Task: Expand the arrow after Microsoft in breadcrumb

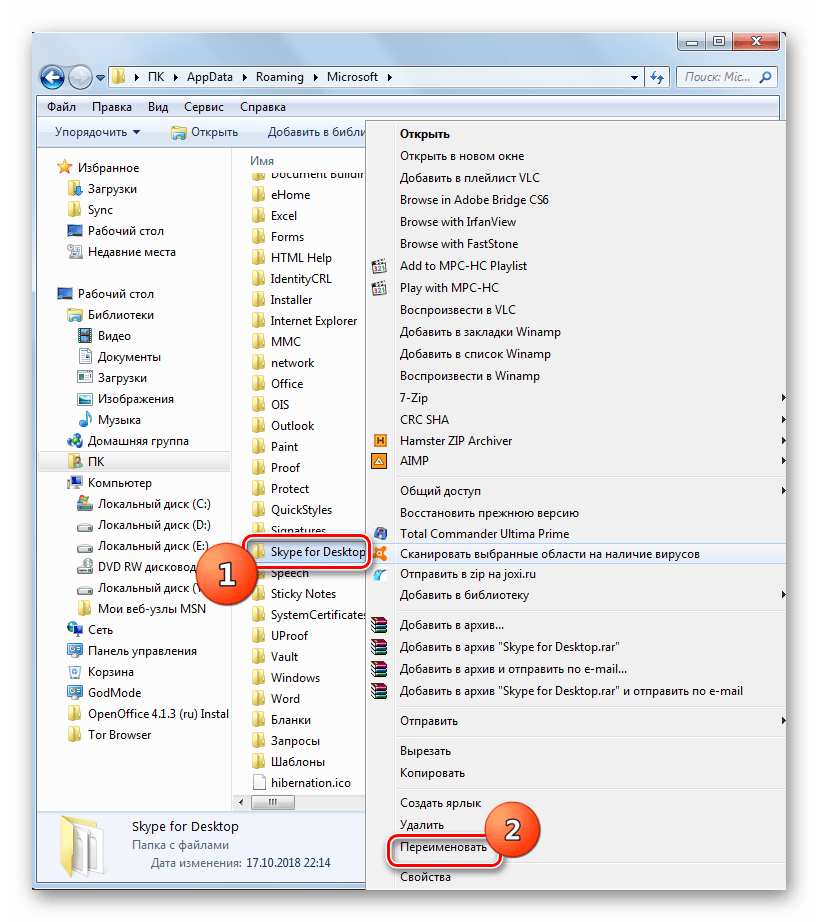Action: pos(389,77)
